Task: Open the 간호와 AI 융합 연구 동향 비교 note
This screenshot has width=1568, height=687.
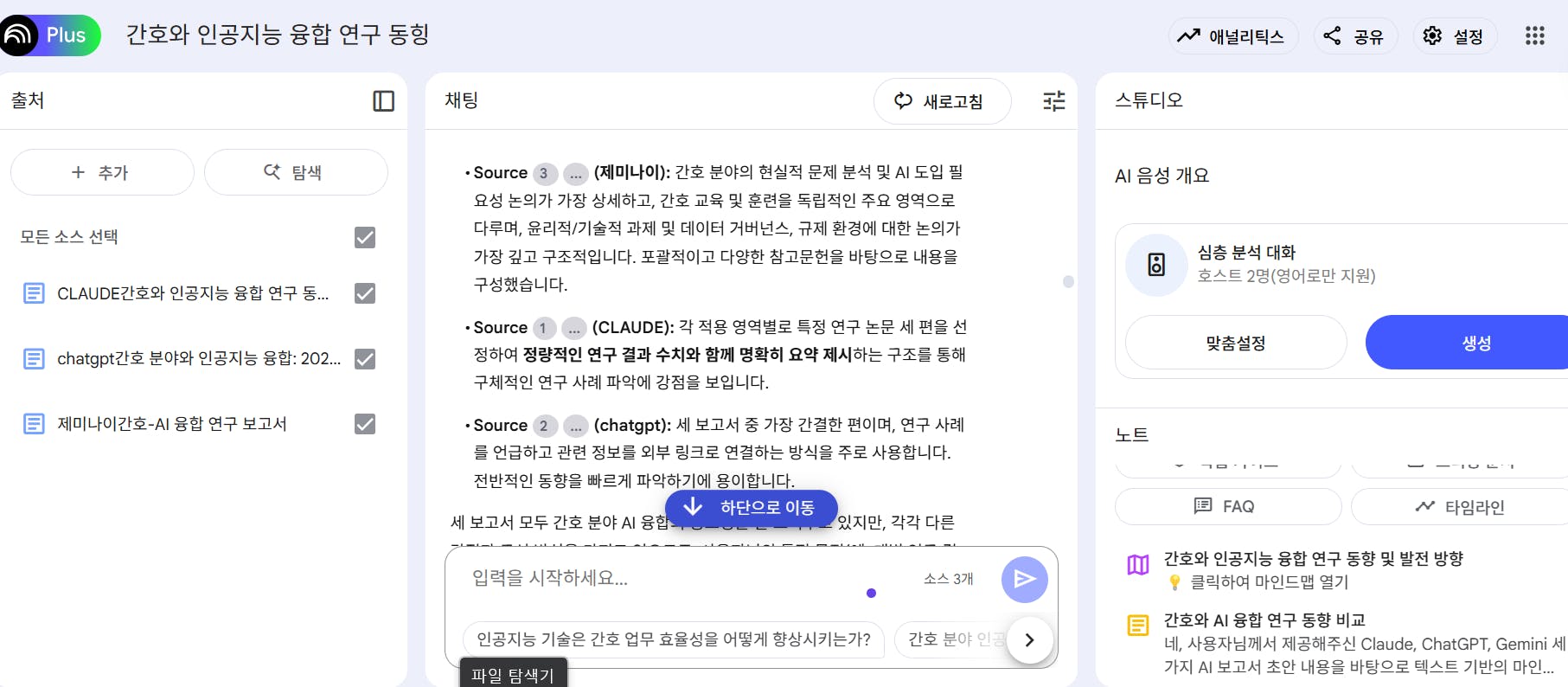Action: (x=1264, y=620)
